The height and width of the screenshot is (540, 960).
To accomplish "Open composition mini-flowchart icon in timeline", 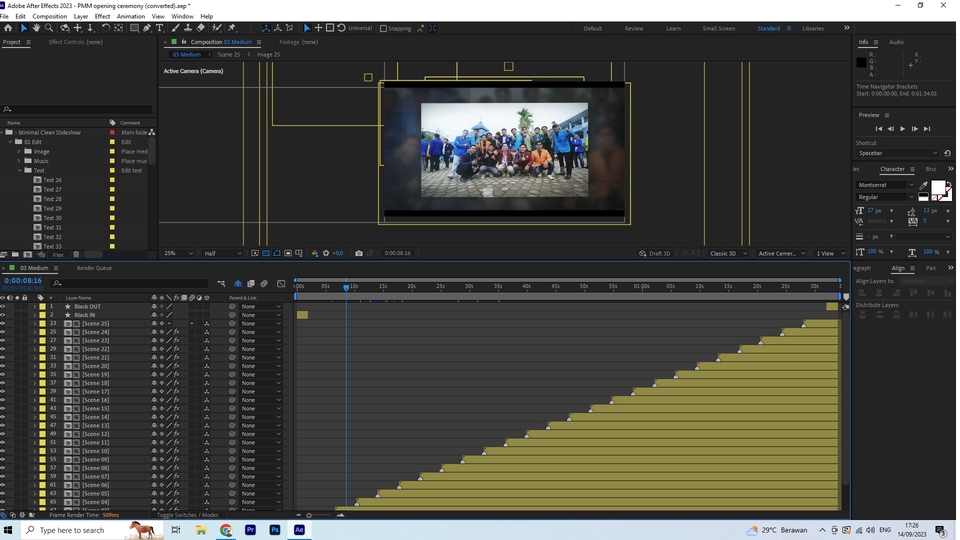I will click(221, 283).
